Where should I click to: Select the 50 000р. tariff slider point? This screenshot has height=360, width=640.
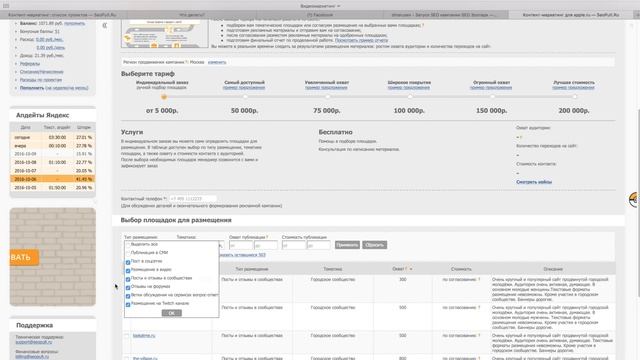(x=245, y=97)
